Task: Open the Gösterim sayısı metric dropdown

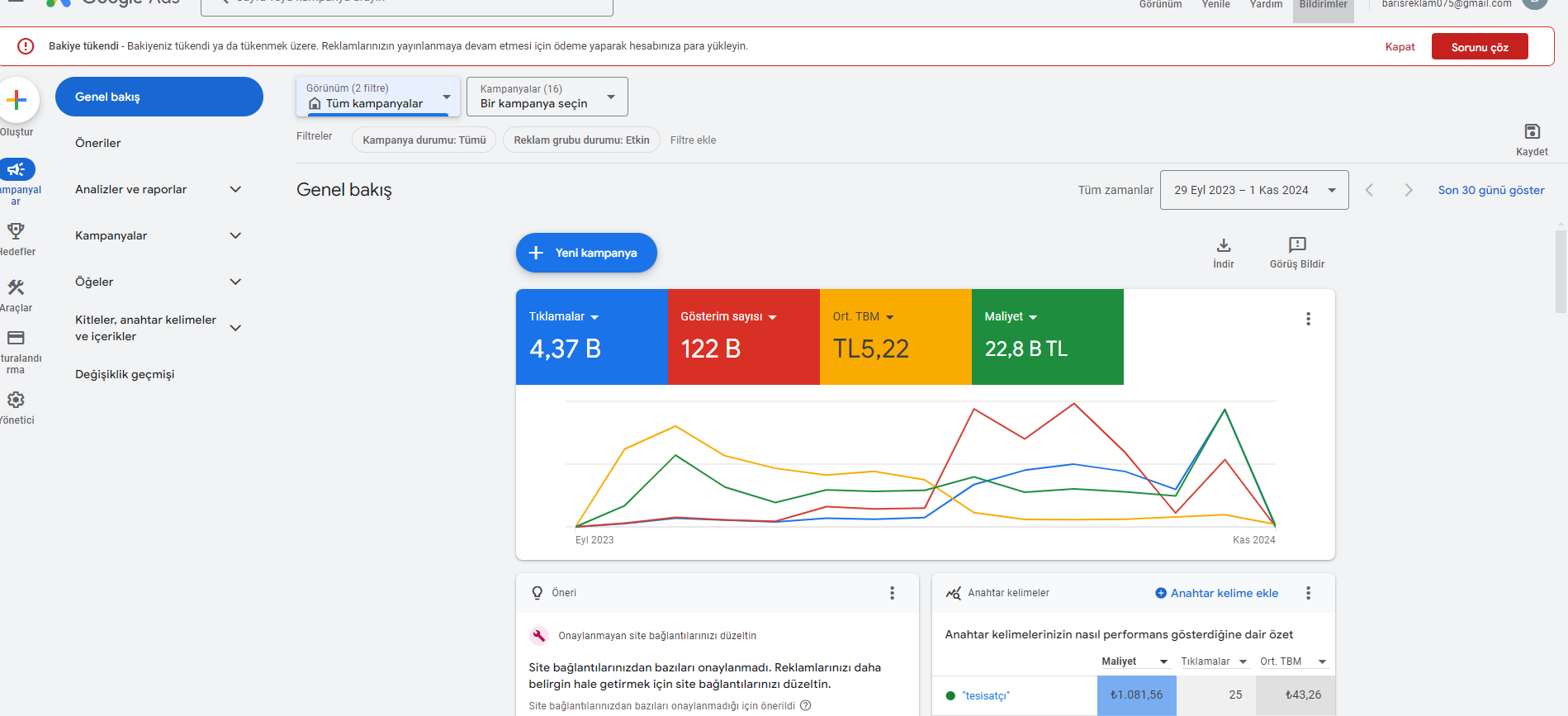Action: point(728,316)
